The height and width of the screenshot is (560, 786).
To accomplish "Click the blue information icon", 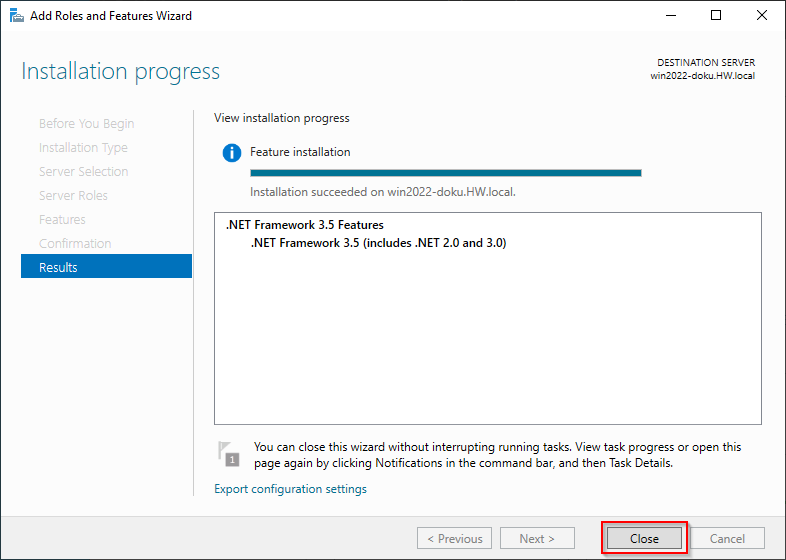I will [x=232, y=152].
